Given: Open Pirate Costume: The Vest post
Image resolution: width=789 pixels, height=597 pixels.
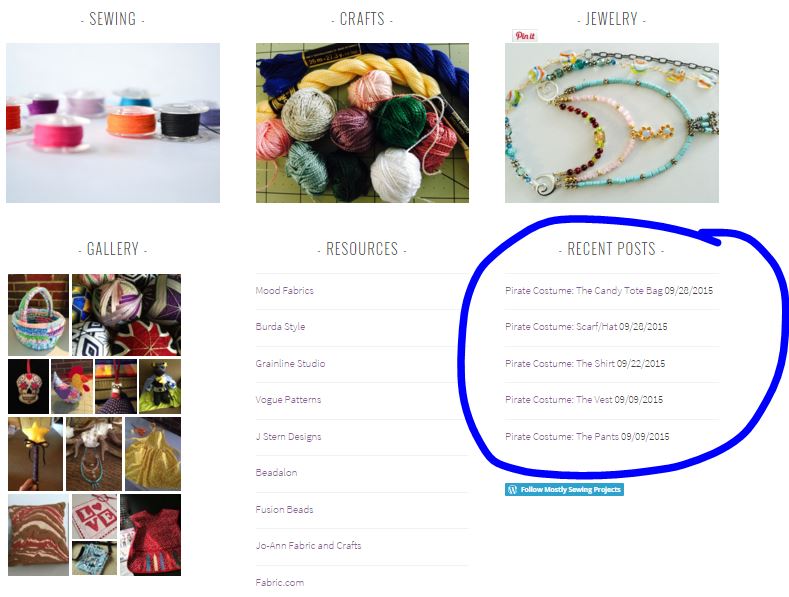Looking at the screenshot, I should (x=559, y=400).
